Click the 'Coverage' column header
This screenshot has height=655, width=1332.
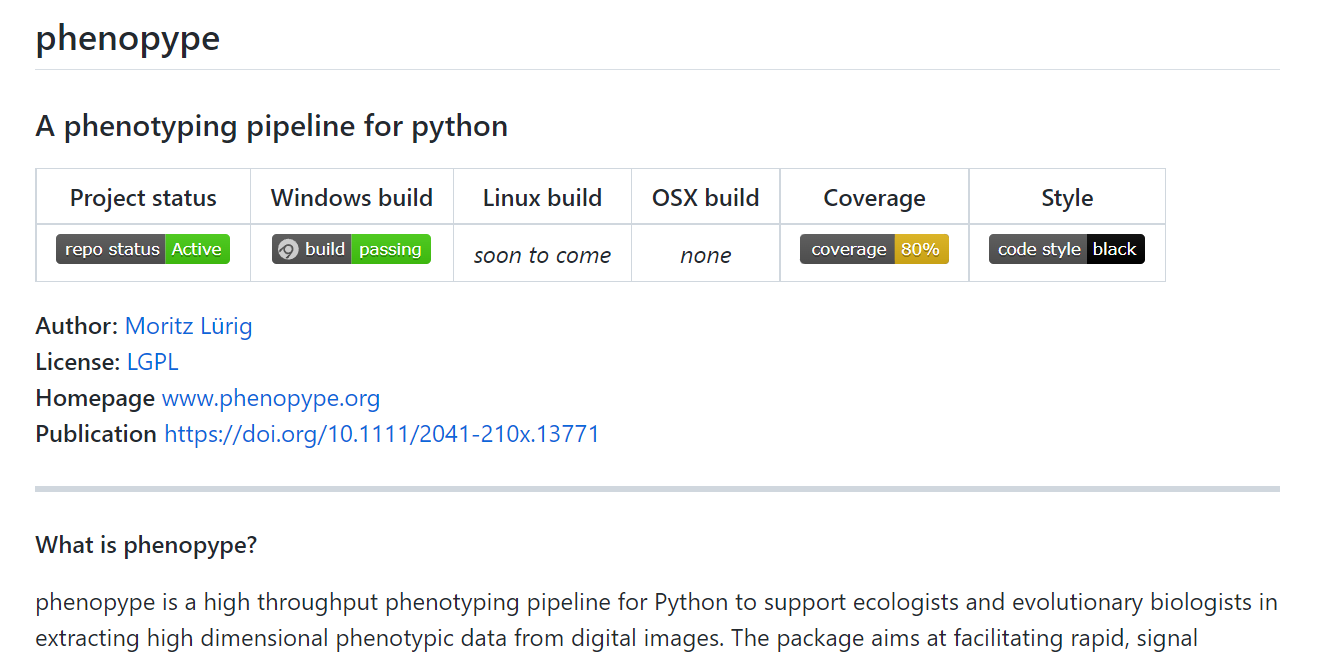(874, 198)
